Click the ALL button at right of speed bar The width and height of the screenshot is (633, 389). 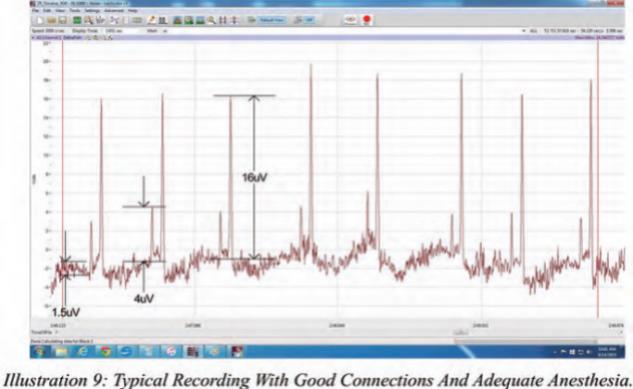click(x=533, y=31)
